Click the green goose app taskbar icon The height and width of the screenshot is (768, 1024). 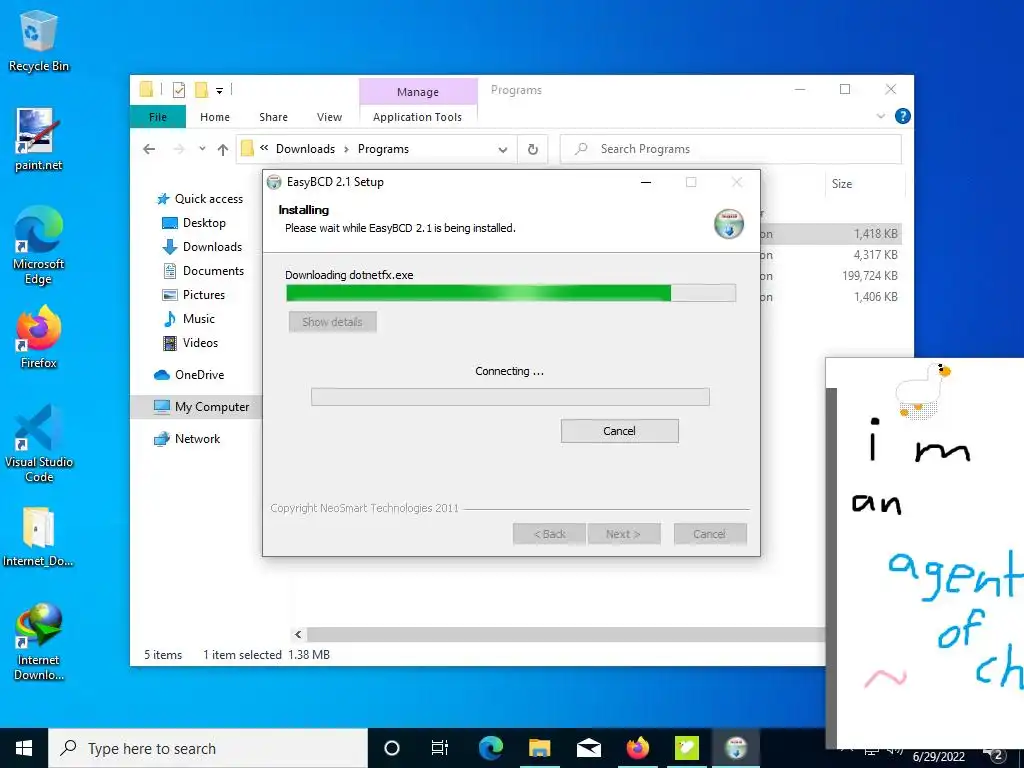(686, 748)
